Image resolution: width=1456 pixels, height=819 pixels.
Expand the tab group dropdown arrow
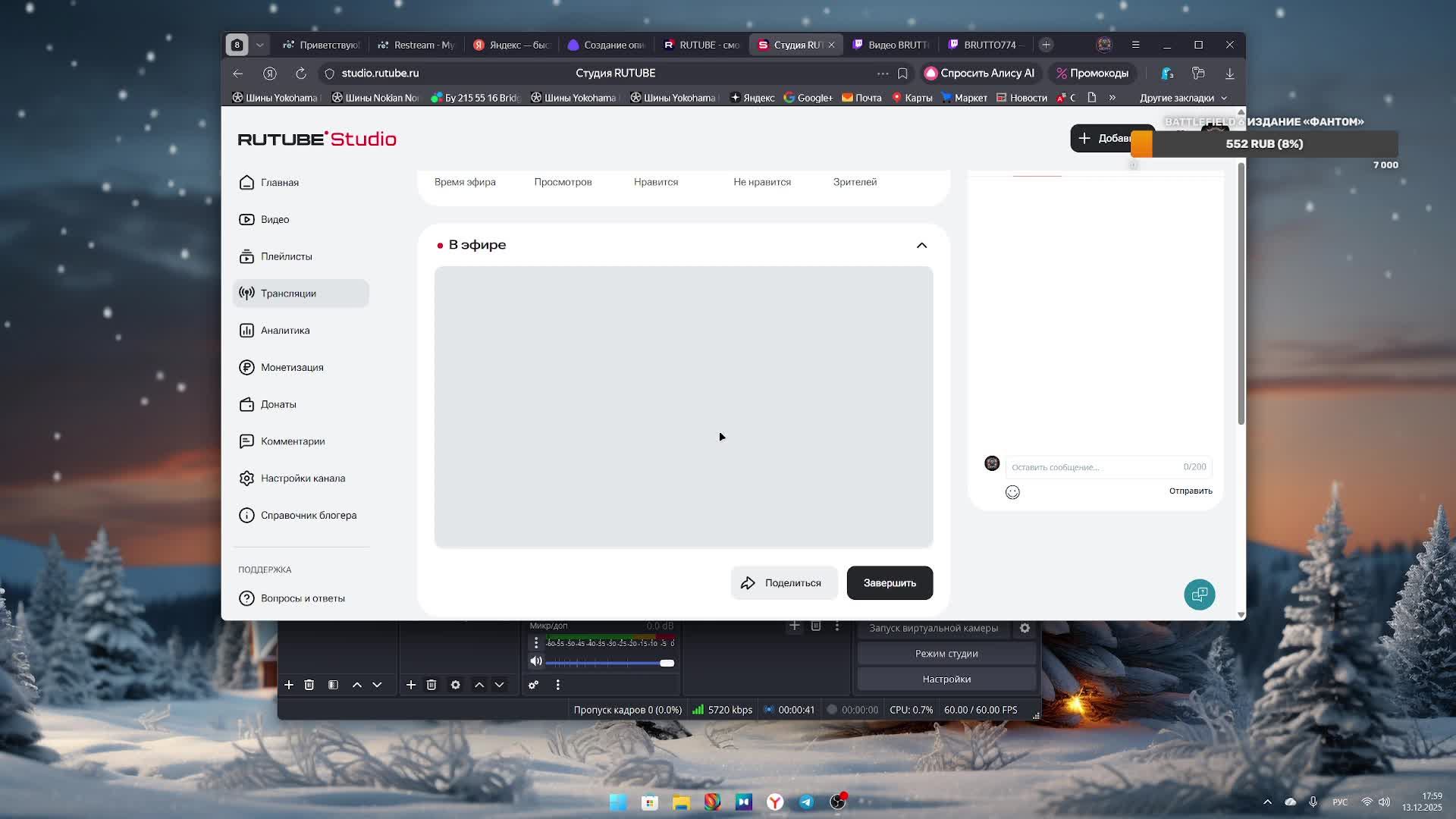(x=259, y=45)
